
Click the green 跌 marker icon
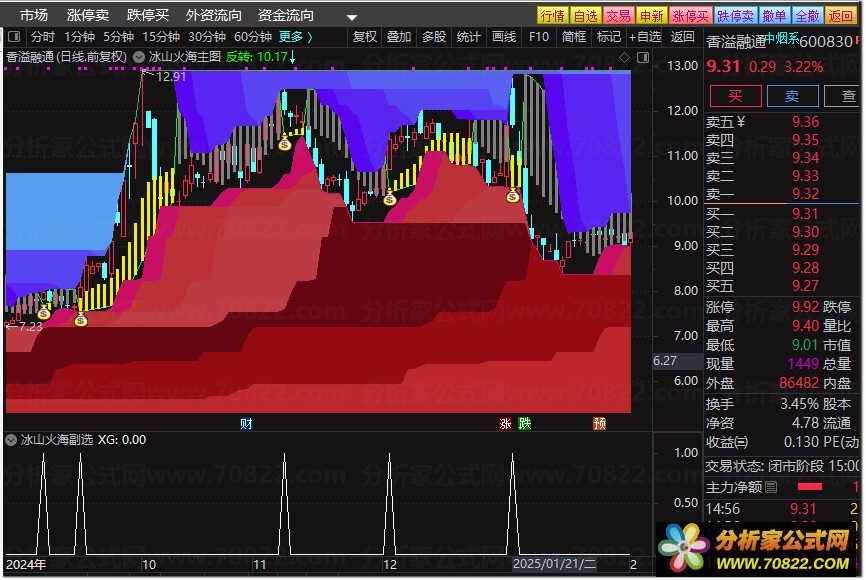click(x=524, y=424)
